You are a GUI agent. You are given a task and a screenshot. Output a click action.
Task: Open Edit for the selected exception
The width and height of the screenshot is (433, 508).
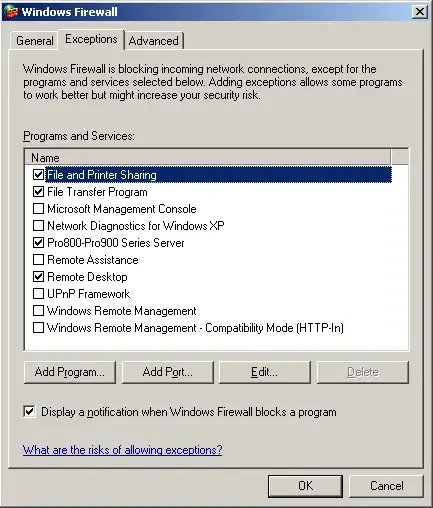click(x=265, y=372)
